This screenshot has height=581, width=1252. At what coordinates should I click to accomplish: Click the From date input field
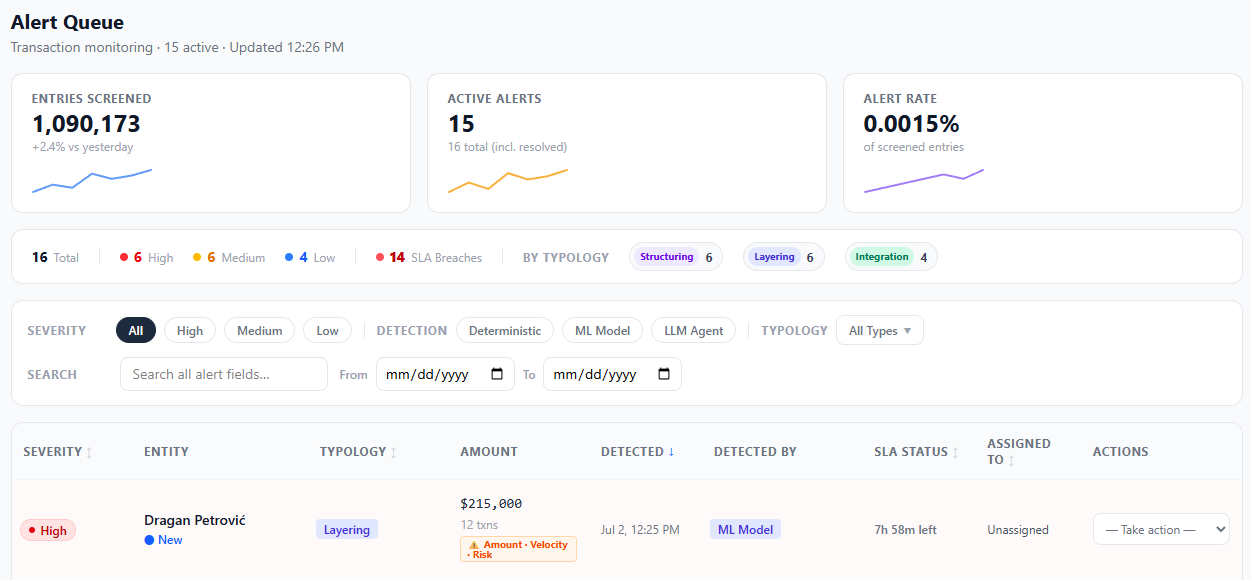click(x=445, y=374)
